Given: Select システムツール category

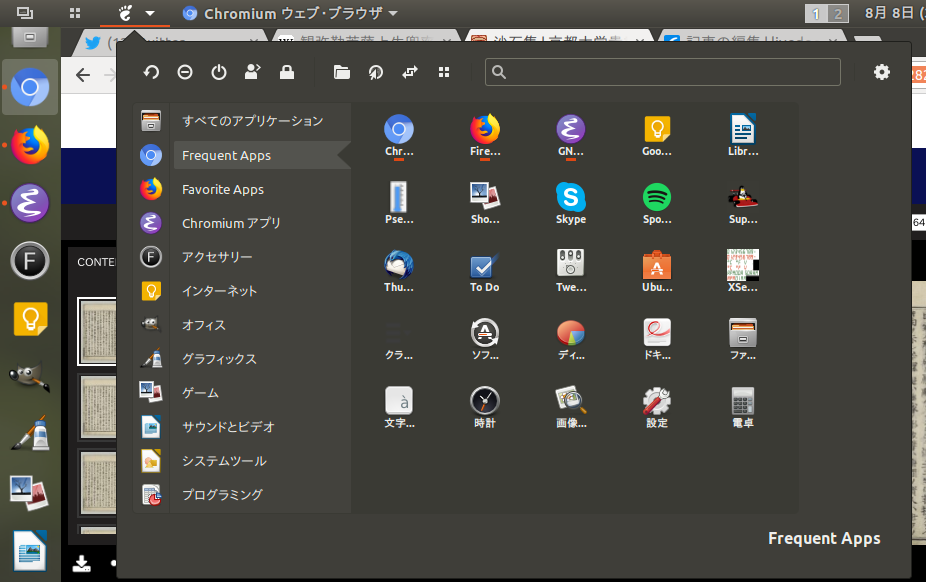Looking at the screenshot, I should 262,461.
